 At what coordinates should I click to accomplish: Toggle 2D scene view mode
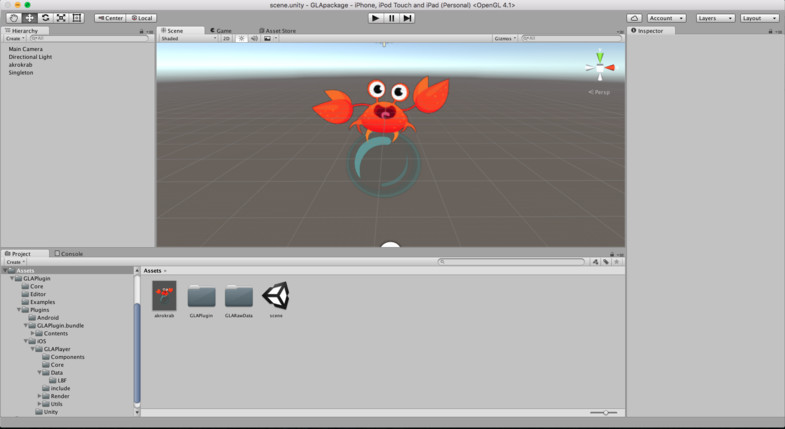pyautogui.click(x=226, y=39)
